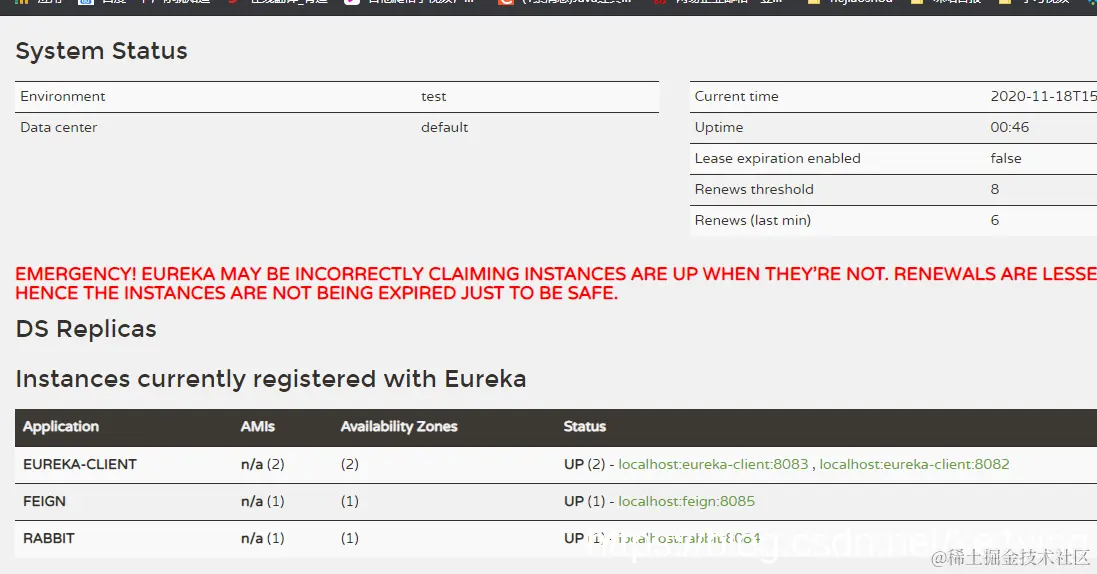Open the localhost:eureka-client:8083 instance link
Viewport: 1097px width, 574px height.
pos(713,464)
